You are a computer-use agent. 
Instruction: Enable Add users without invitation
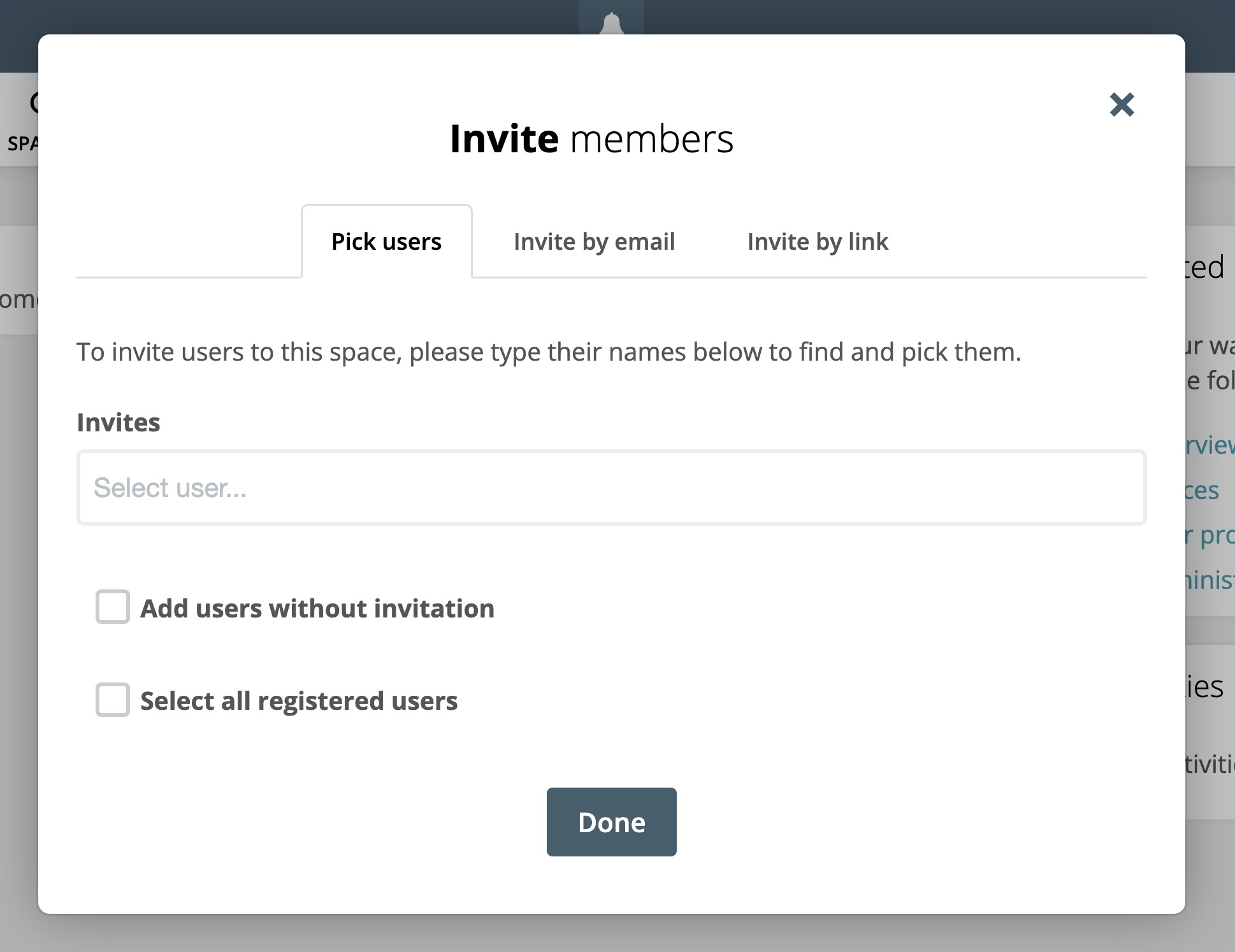click(113, 608)
